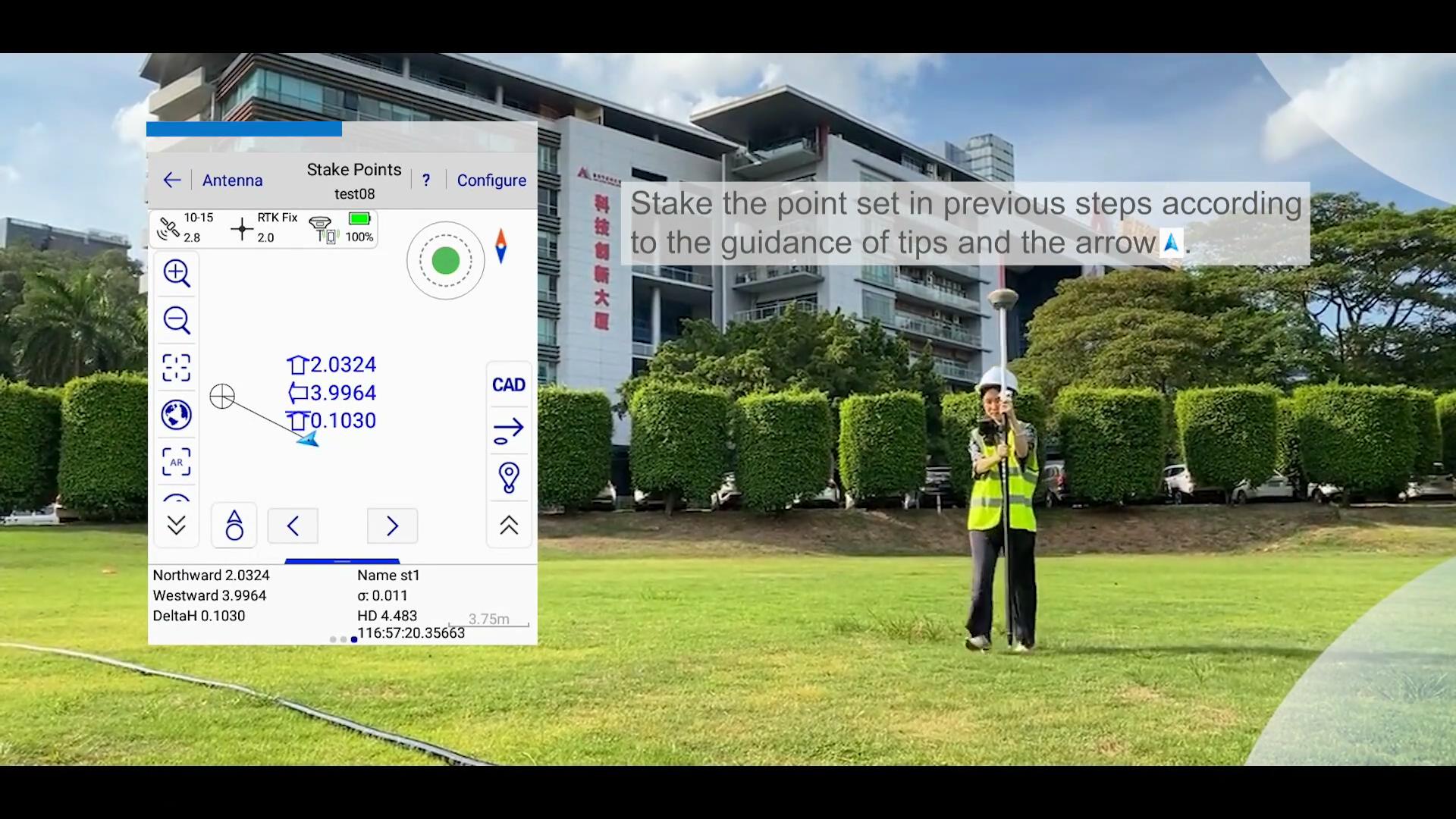Select the forward distance 2.0324 readout
The image size is (1456, 819).
331,365
